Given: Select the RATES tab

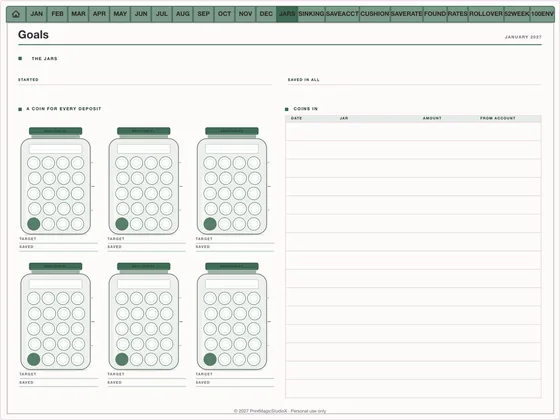Looking at the screenshot, I should tap(458, 14).
